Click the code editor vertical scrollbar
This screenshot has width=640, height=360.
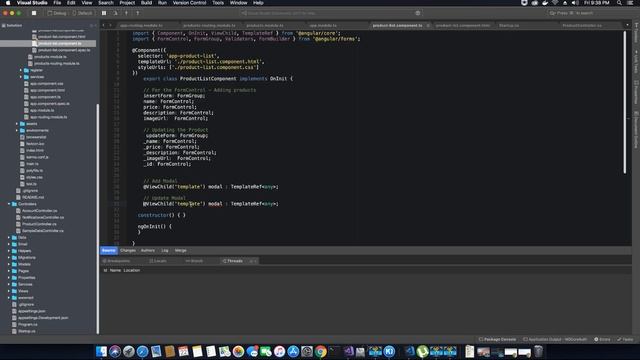[625, 102]
